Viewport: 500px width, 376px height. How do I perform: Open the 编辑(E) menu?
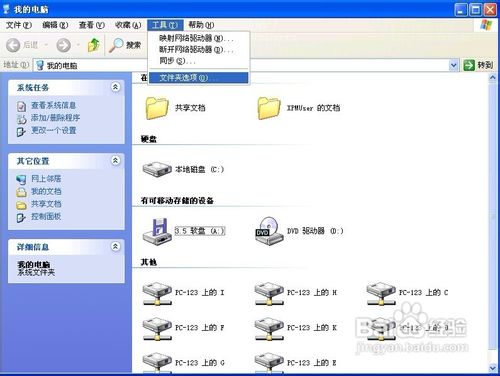[x=55, y=25]
